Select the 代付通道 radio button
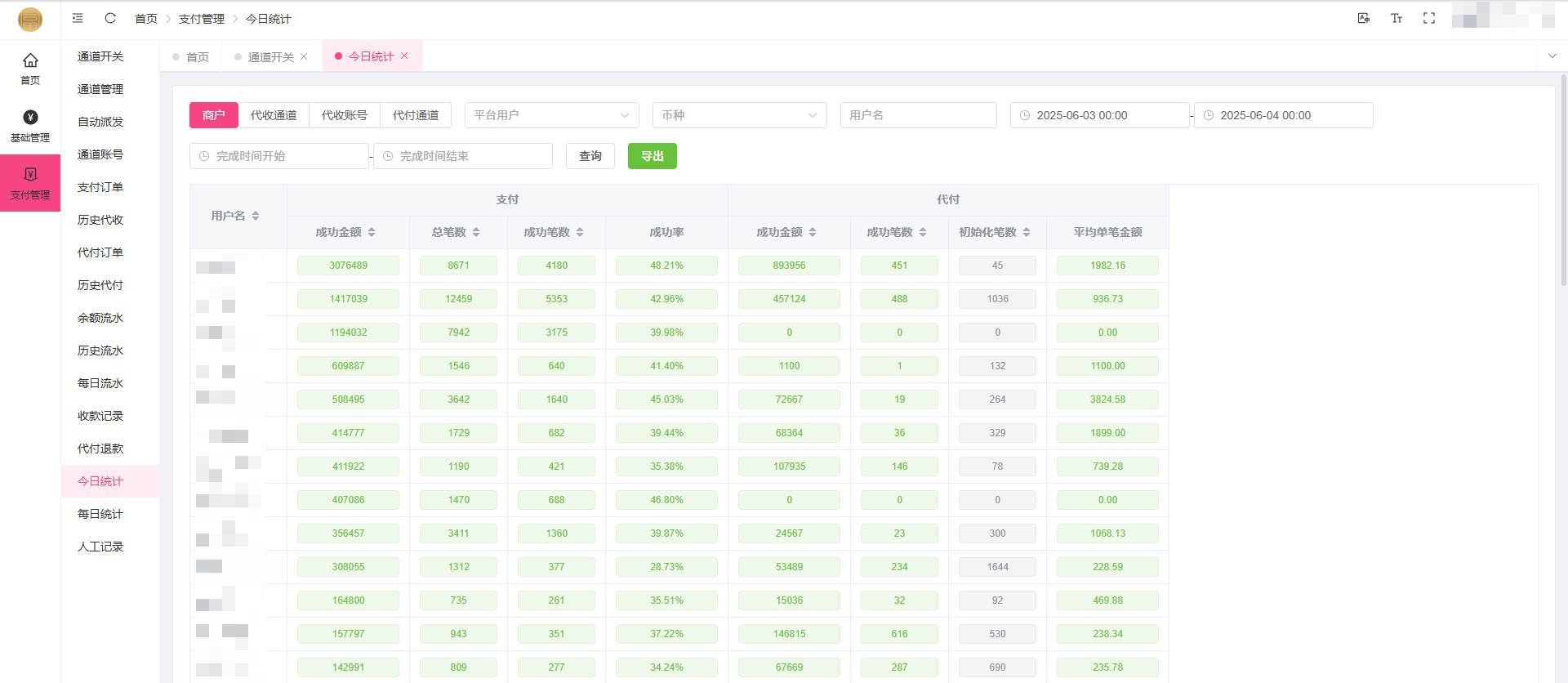1568x683 pixels. pos(416,115)
